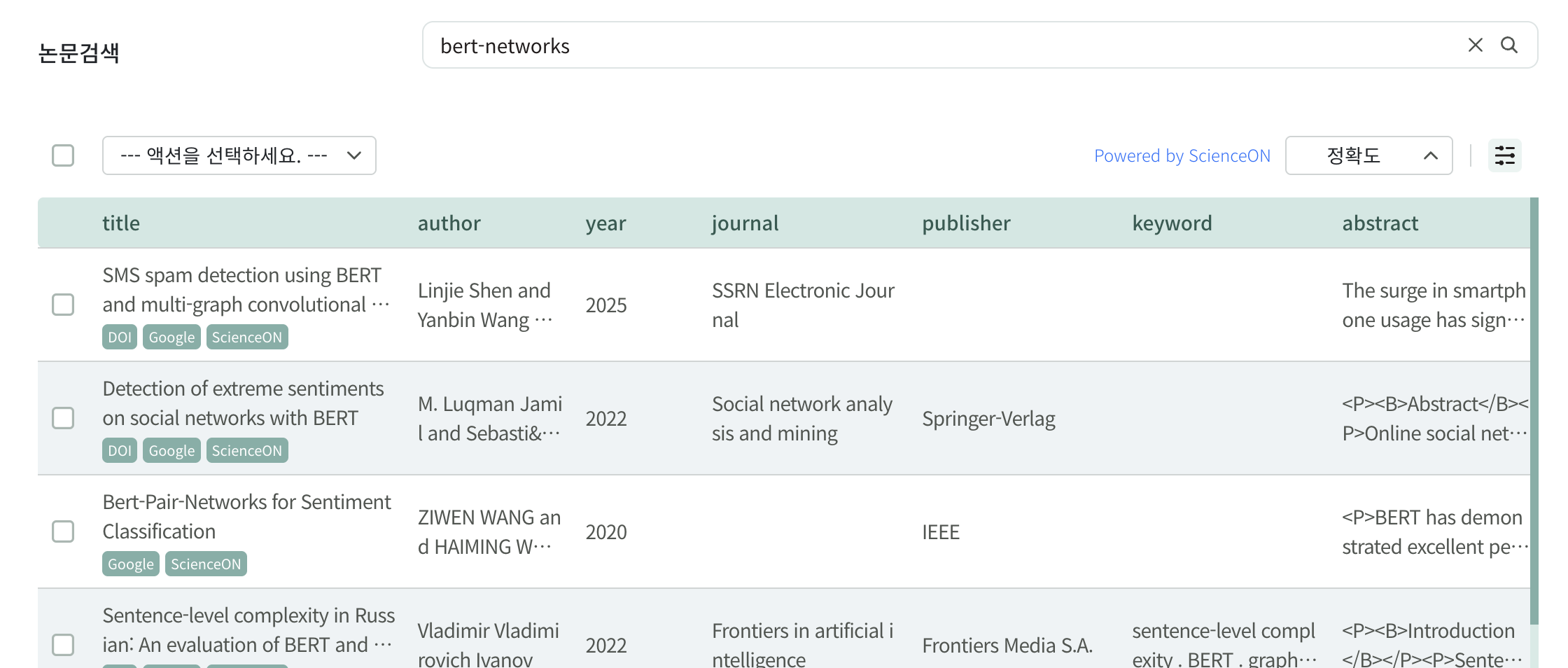Open ScienceON tag for SMS spam detection paper

click(x=247, y=337)
